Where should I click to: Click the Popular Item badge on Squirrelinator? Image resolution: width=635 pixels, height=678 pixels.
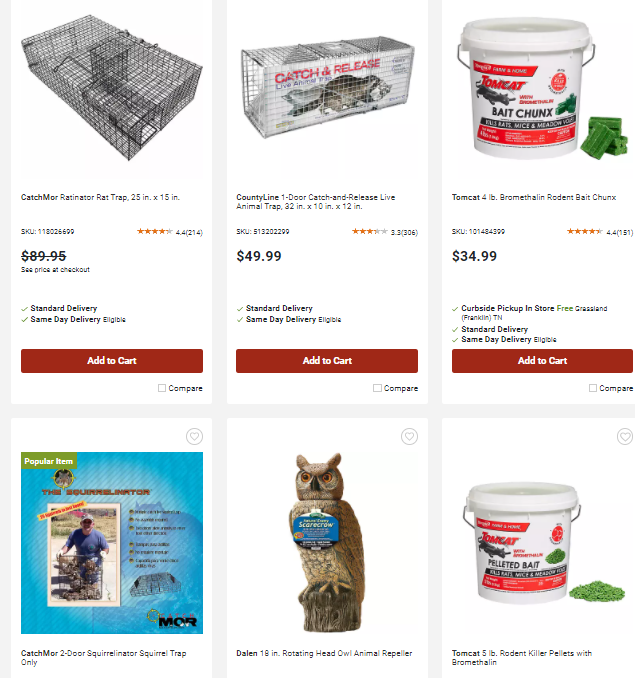coord(48,461)
